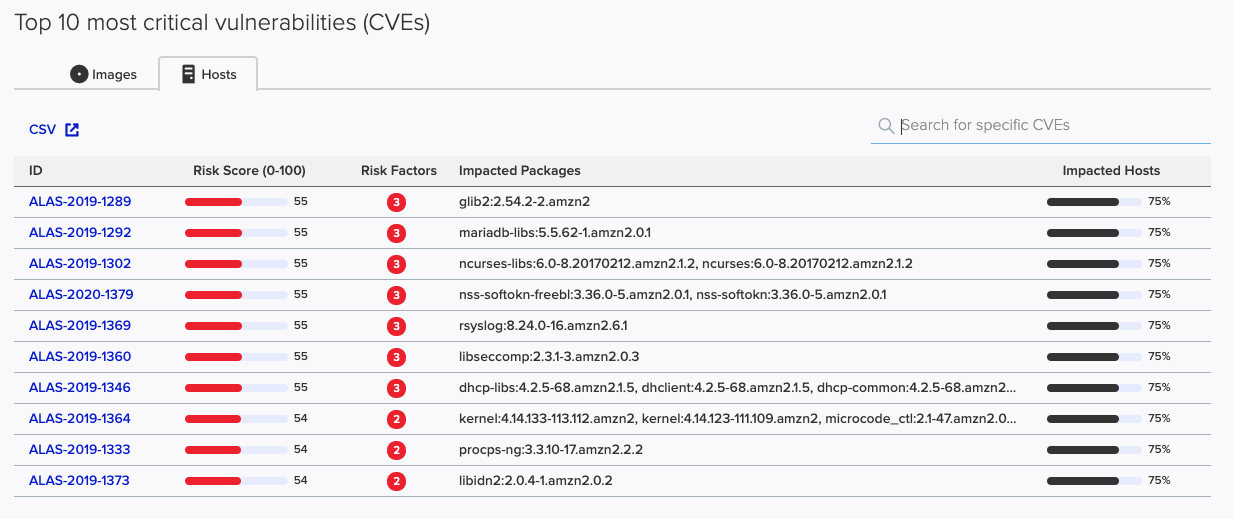This screenshot has width=1233, height=519.
Task: Click risk factors badge for ALAS-2019-1373
Action: point(397,481)
